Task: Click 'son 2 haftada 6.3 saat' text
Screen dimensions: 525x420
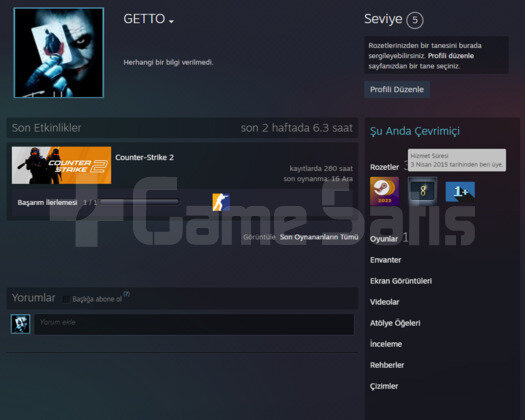Action: tap(296, 128)
